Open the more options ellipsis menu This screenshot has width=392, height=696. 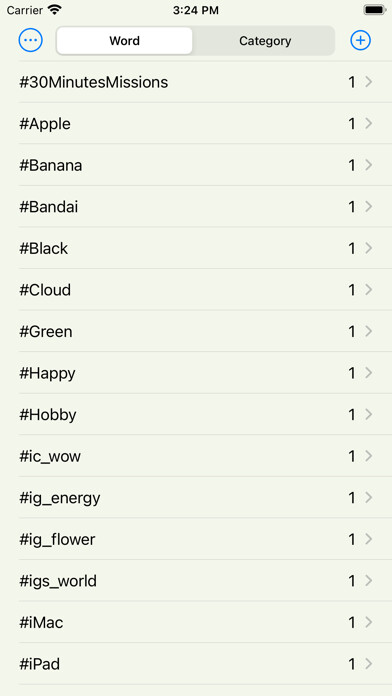31,40
